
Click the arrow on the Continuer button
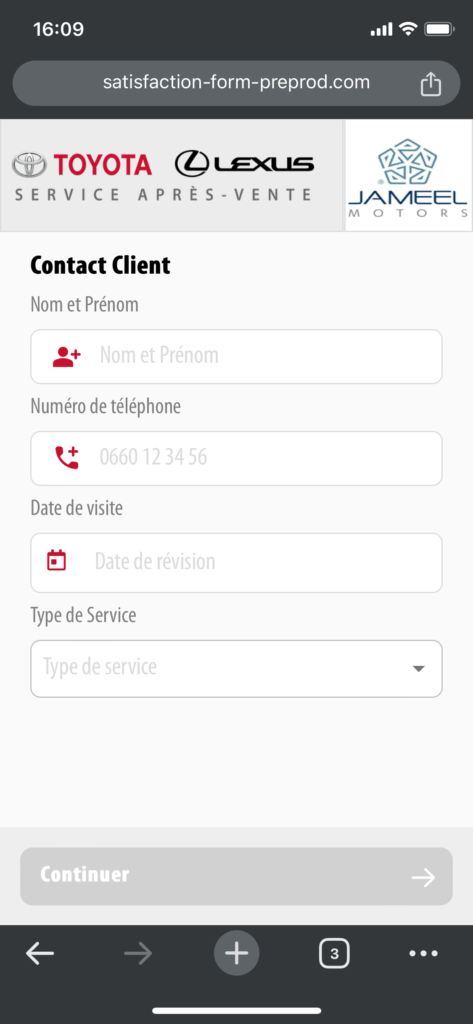click(423, 878)
